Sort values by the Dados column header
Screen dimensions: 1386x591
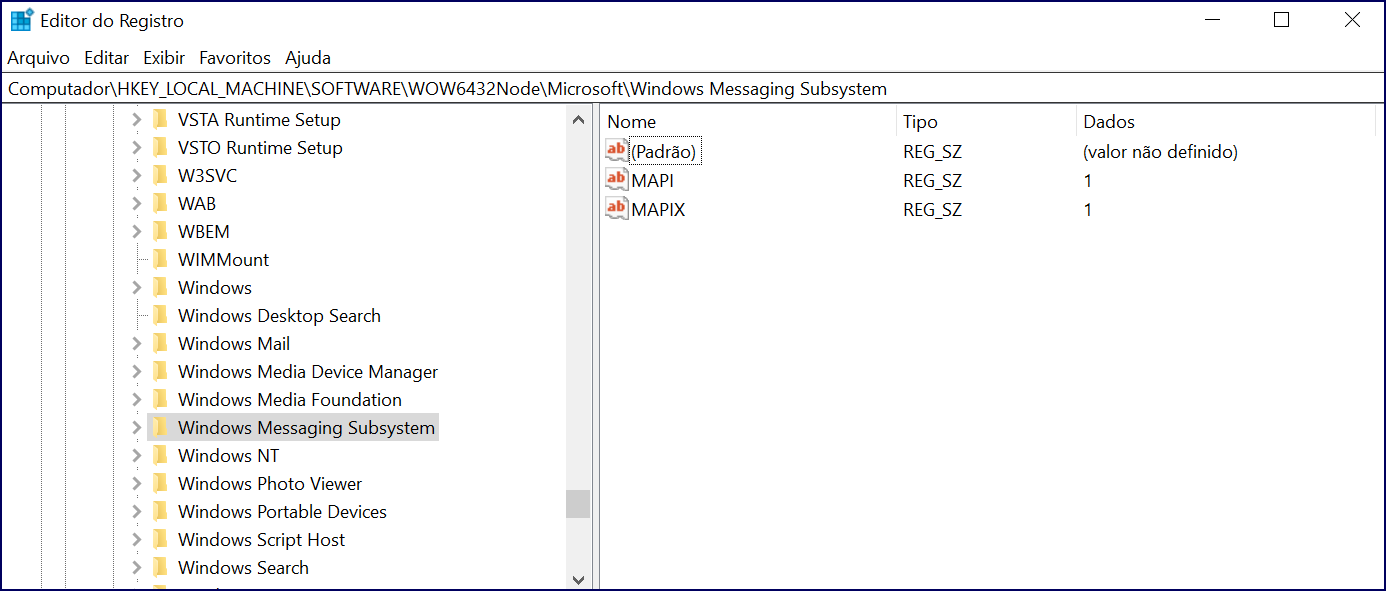(x=1226, y=122)
